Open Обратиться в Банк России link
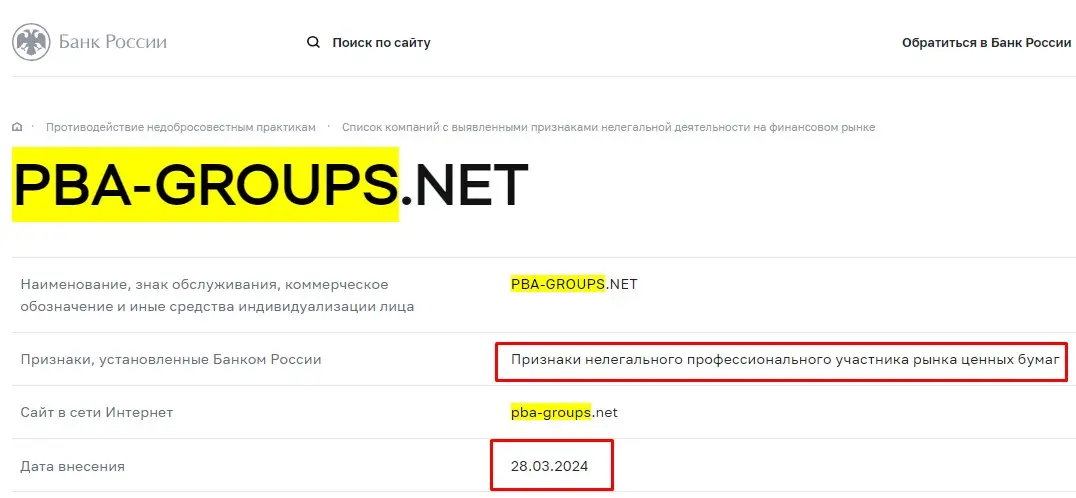 point(986,43)
